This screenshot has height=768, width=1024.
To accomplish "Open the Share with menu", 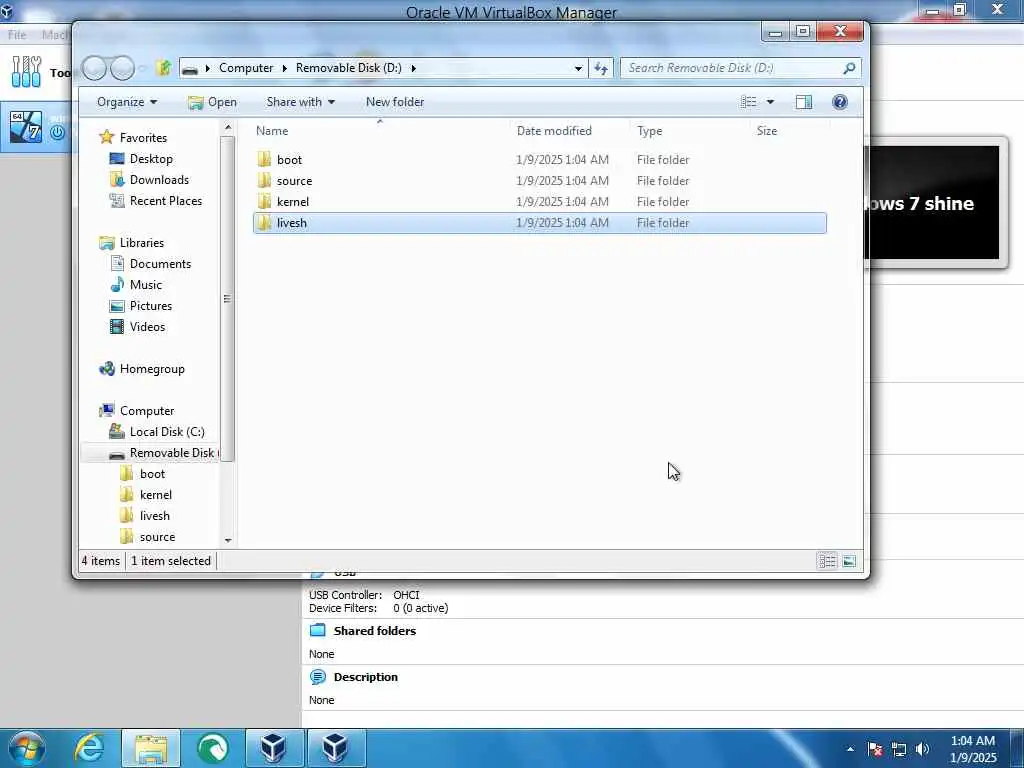I will click(300, 102).
